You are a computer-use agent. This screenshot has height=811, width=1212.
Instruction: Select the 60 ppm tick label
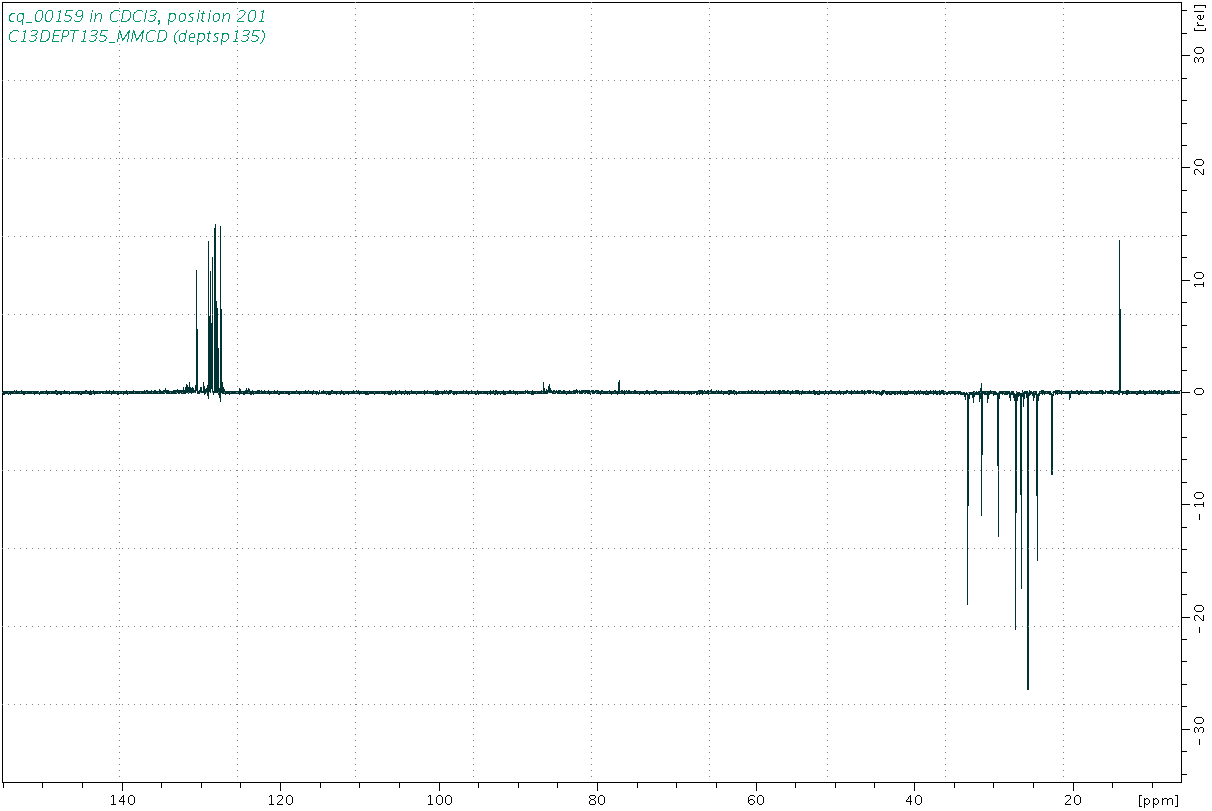(756, 800)
